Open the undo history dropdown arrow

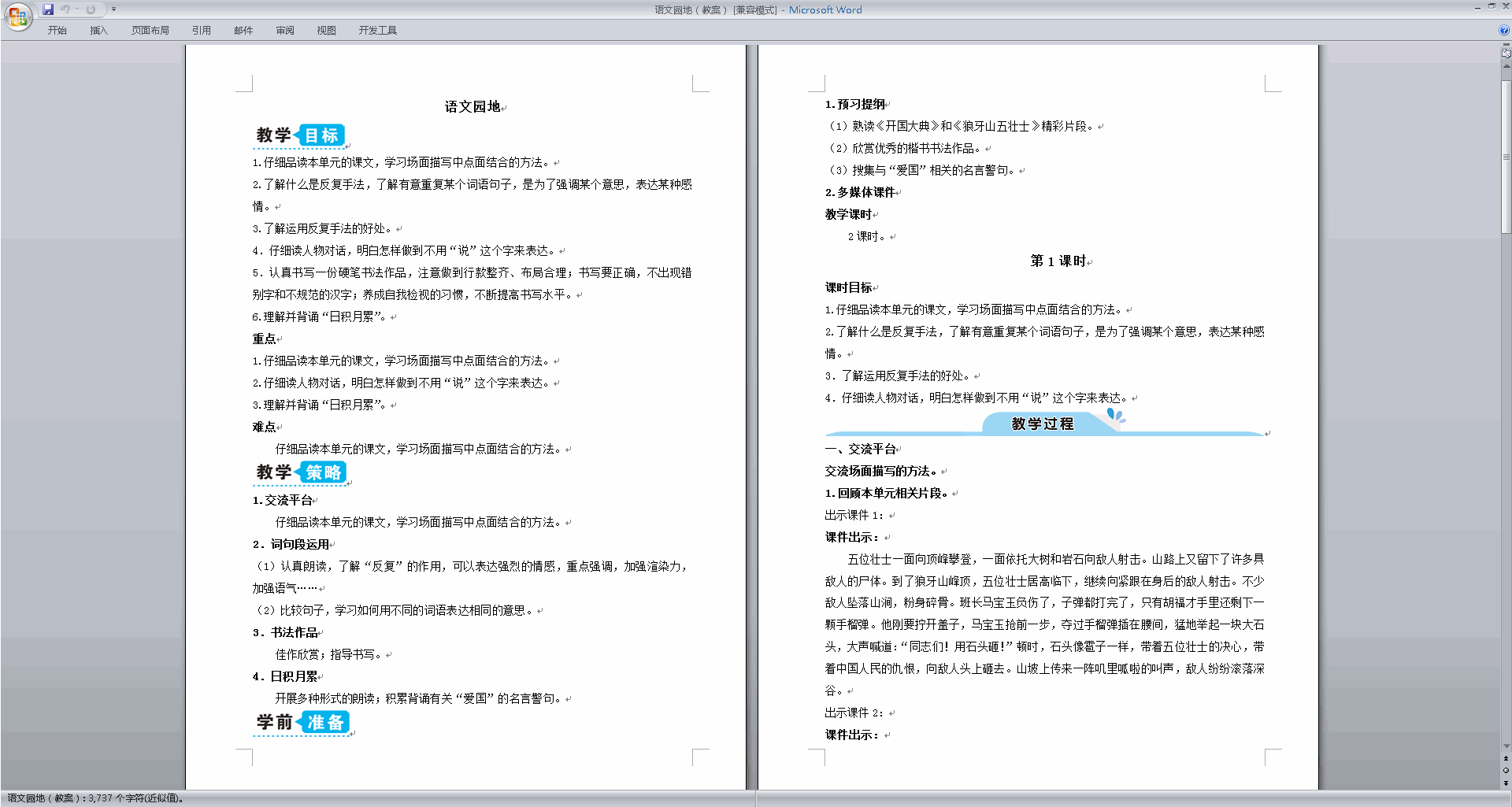click(x=76, y=9)
